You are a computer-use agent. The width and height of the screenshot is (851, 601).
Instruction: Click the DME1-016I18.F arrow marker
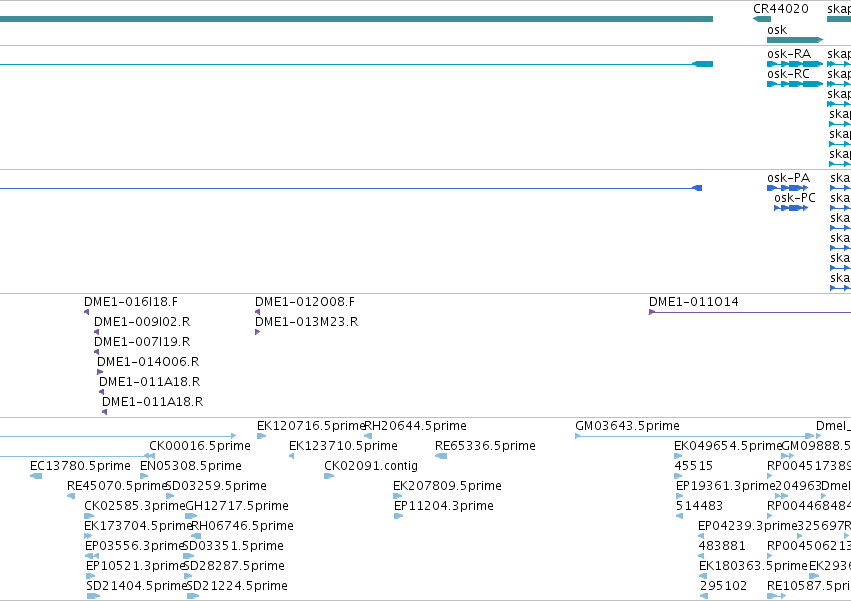tap(86, 312)
